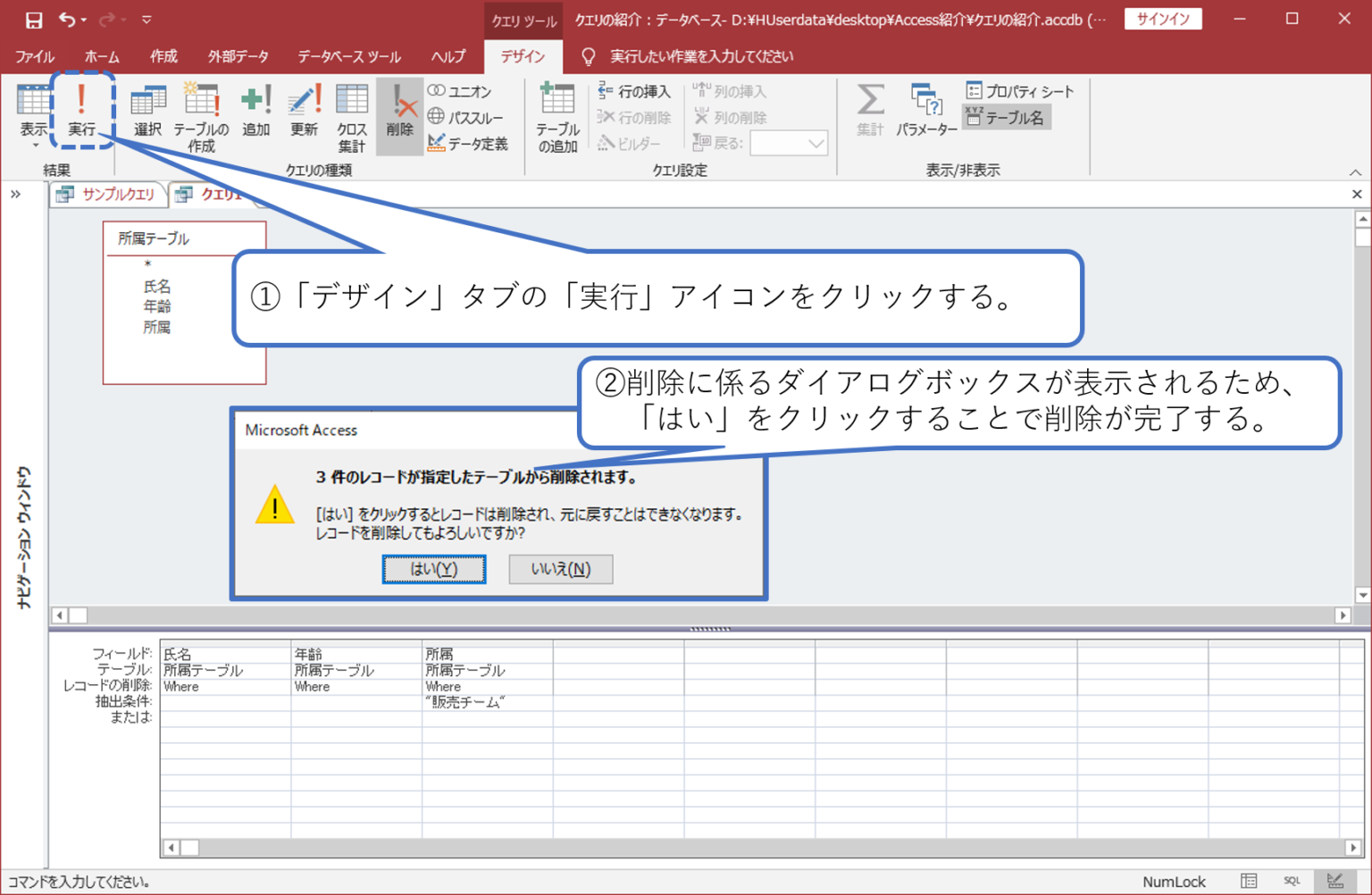Open the Undo history dropdown arrow

point(84,20)
